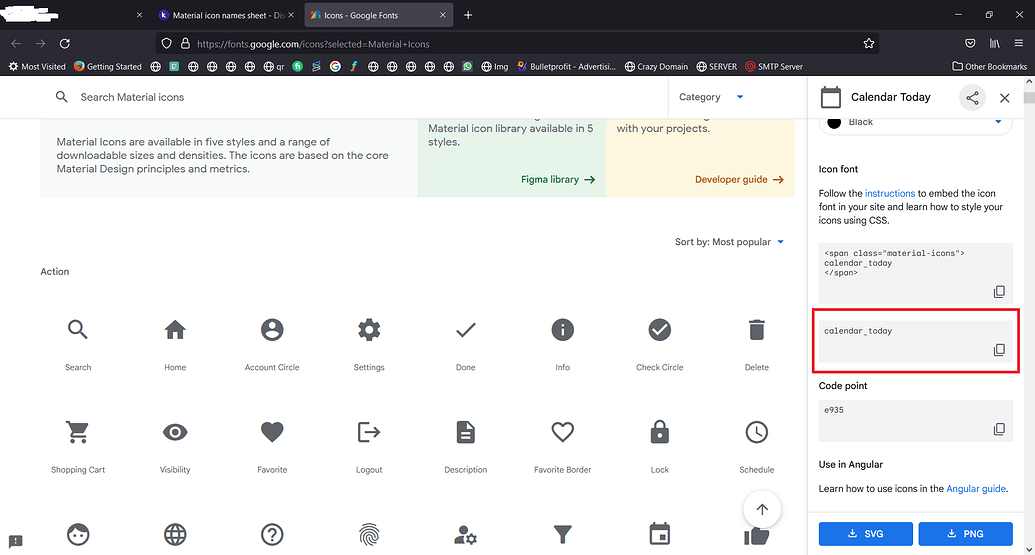Select the Account Circle icon
This screenshot has width=1035, height=555.
point(272,330)
